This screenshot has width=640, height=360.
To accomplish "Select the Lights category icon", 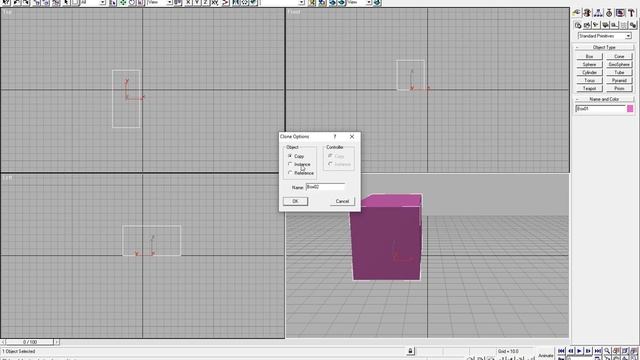I will (x=596, y=25).
